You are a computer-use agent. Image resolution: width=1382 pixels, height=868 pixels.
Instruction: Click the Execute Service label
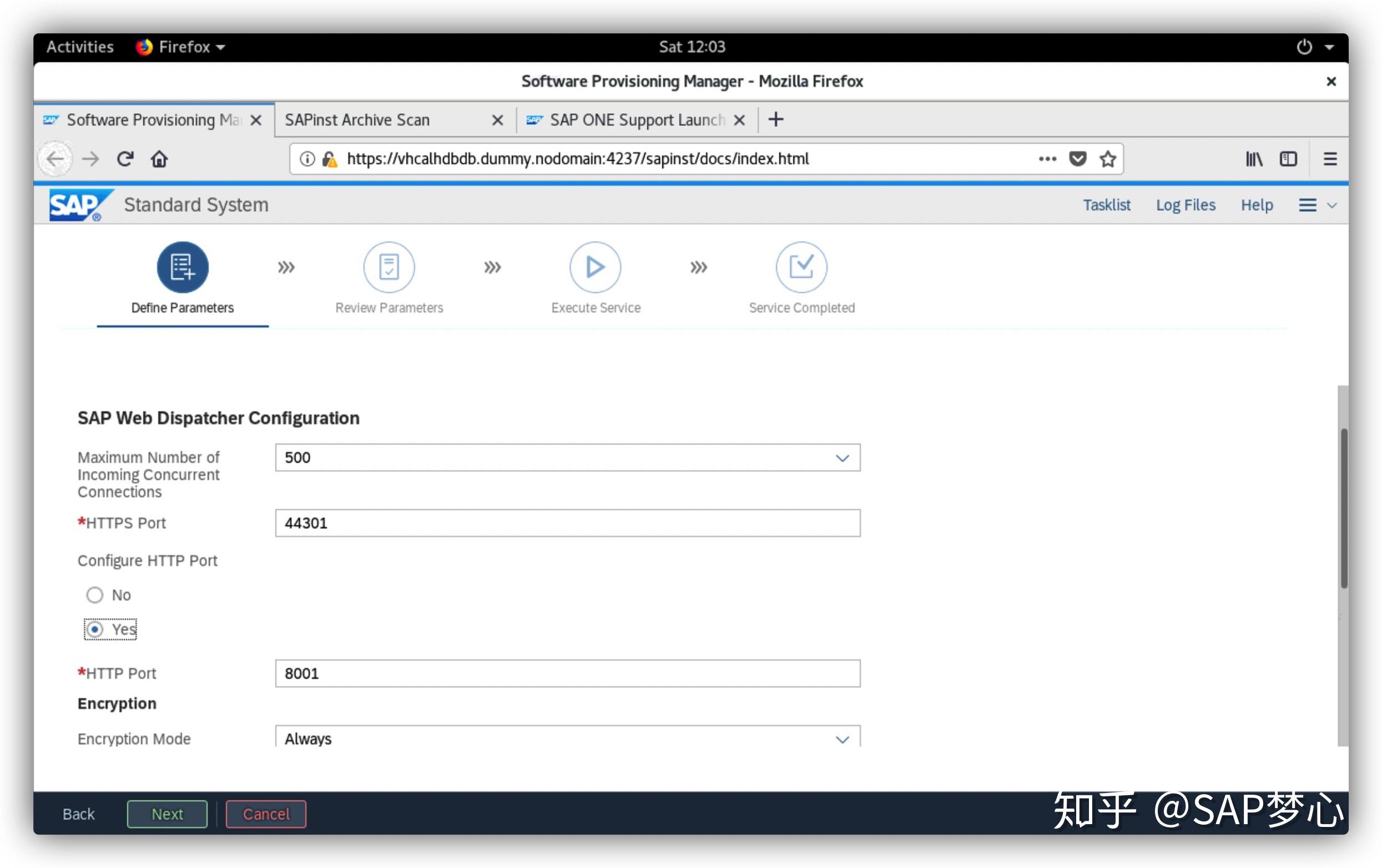point(596,308)
